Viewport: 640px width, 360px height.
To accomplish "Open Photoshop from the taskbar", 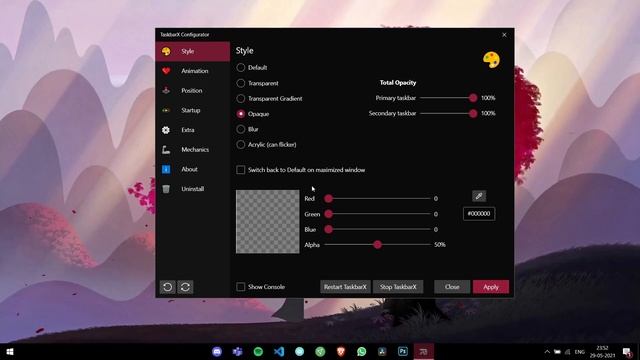I will coord(402,351).
